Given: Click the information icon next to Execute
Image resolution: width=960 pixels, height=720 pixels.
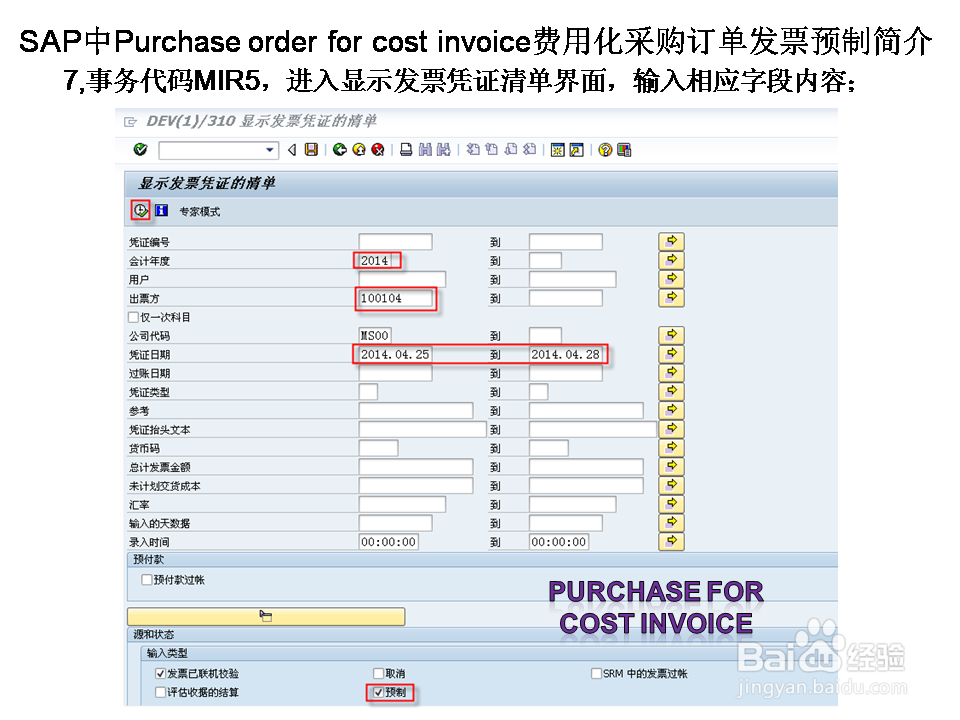Looking at the screenshot, I should pos(161,209).
